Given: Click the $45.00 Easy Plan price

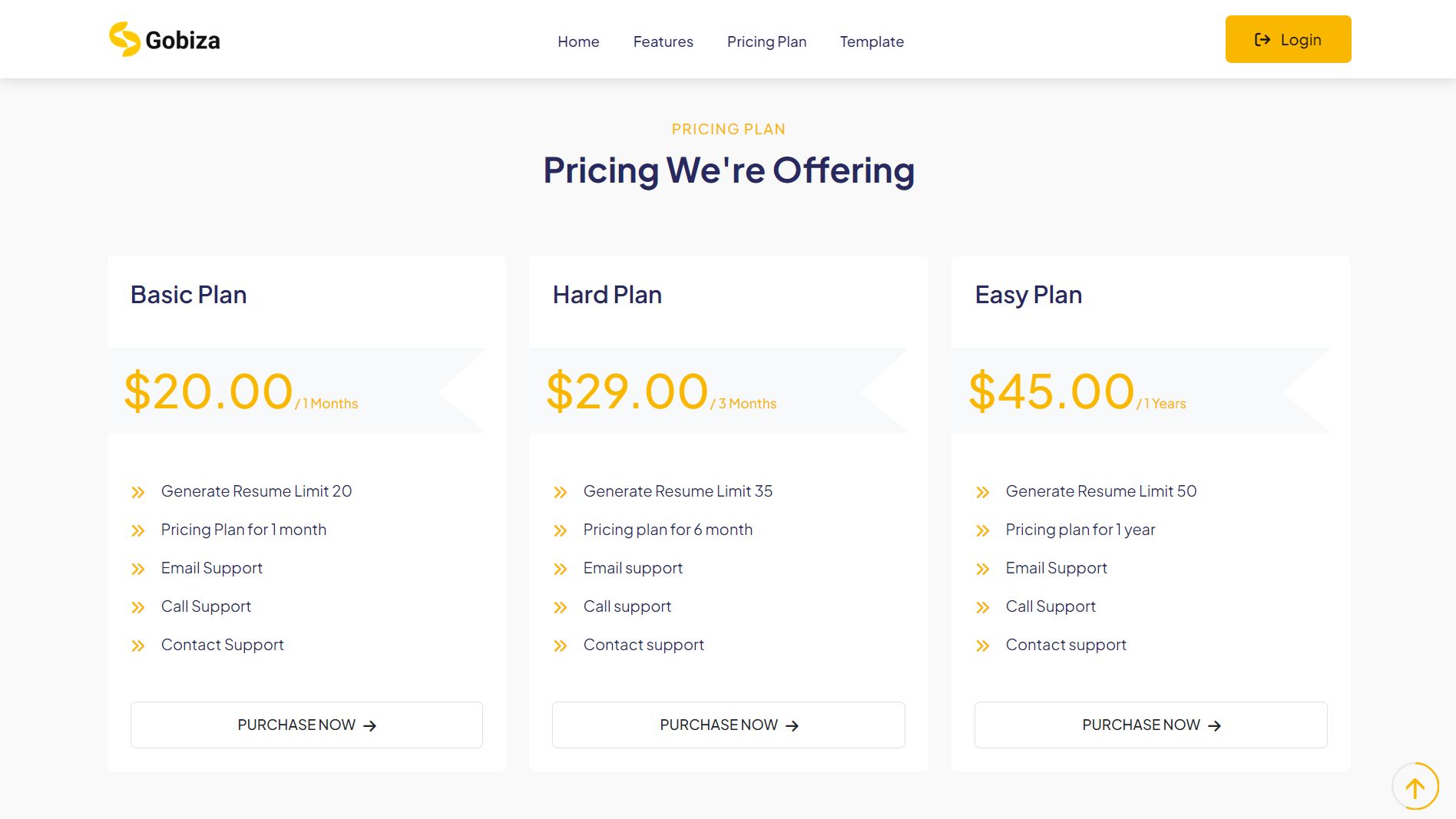Looking at the screenshot, I should [x=1051, y=391].
